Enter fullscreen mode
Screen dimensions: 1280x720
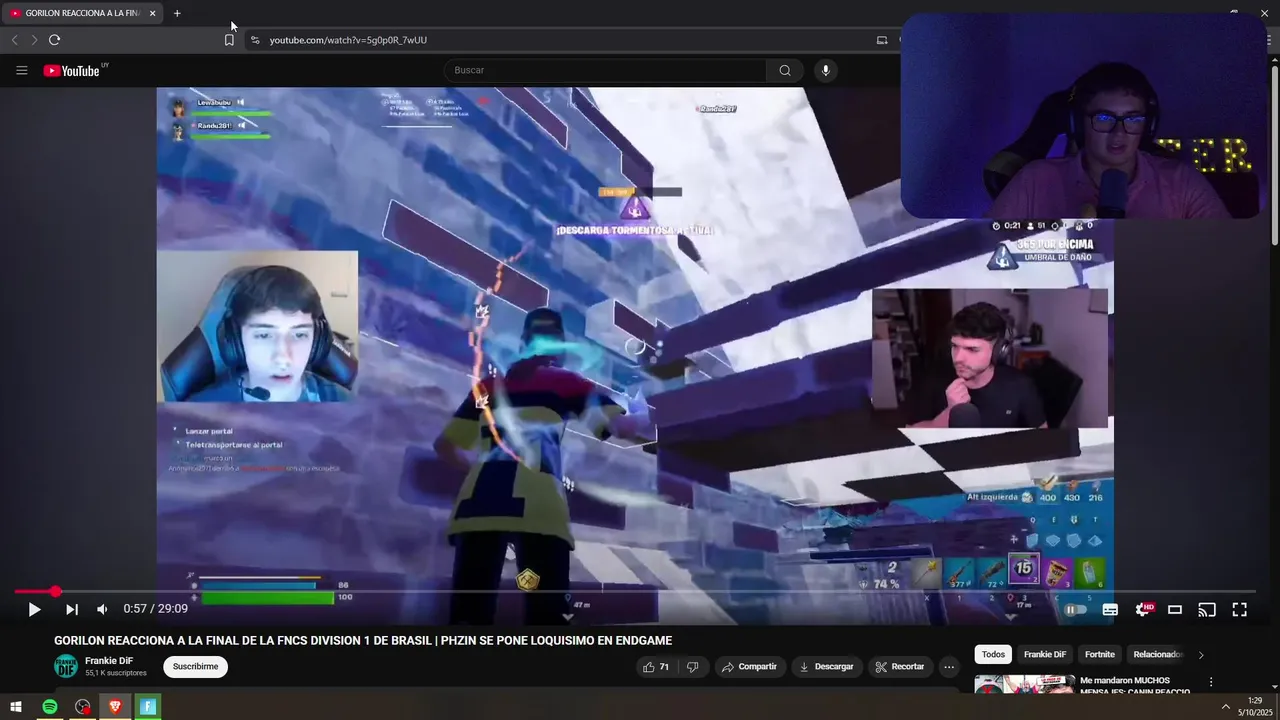pyautogui.click(x=1239, y=609)
